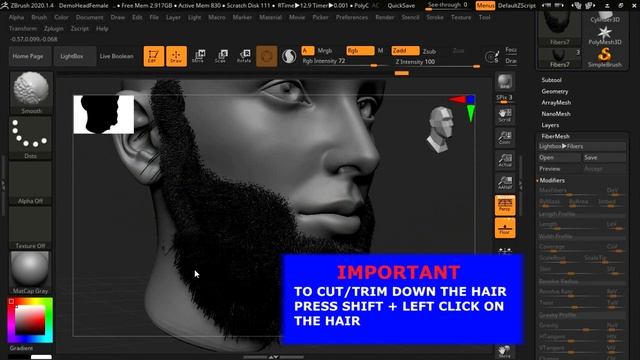Click the Move hand icon at bottom
Screen dimensions: 640x360
point(505,352)
